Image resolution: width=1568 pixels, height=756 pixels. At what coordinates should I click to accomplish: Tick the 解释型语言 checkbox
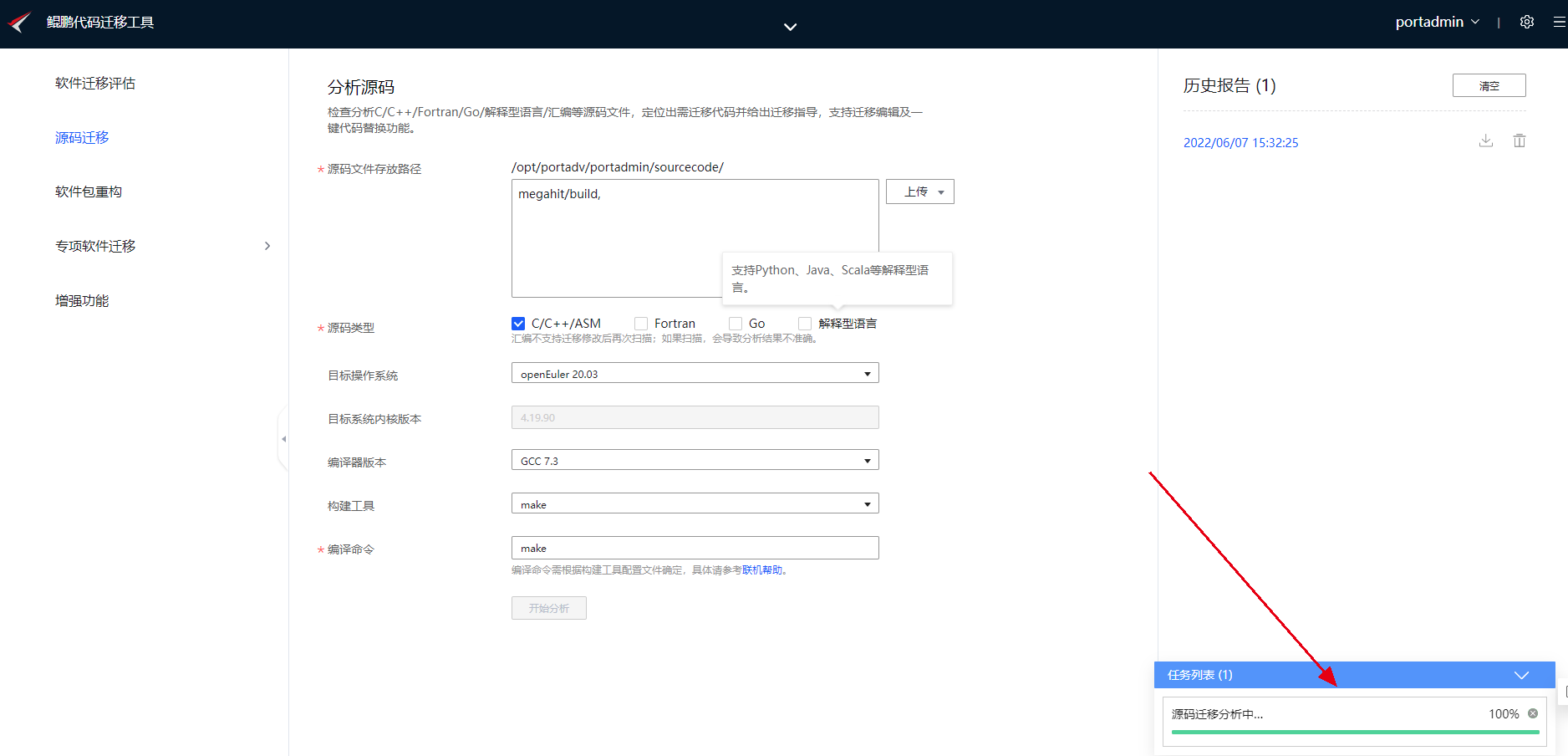[x=805, y=324]
